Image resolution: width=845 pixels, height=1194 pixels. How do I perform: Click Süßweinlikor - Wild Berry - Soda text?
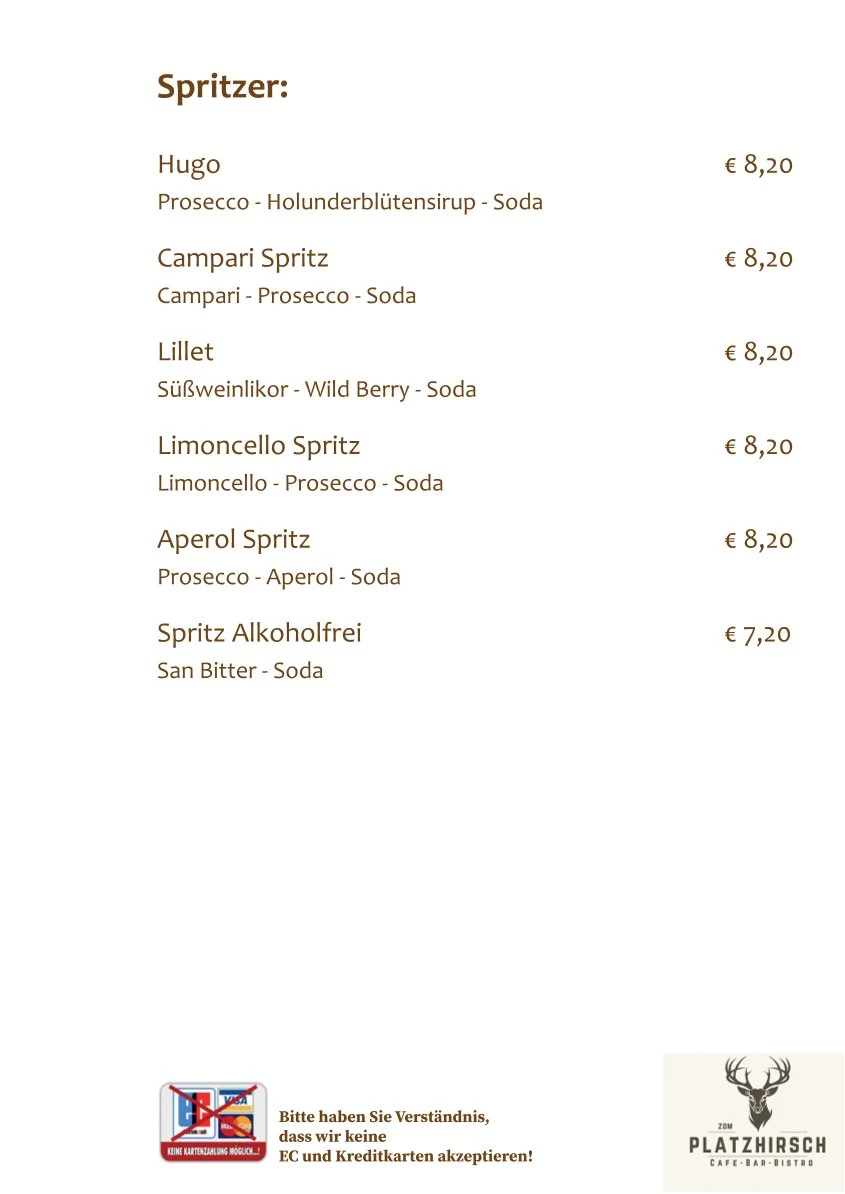[317, 389]
